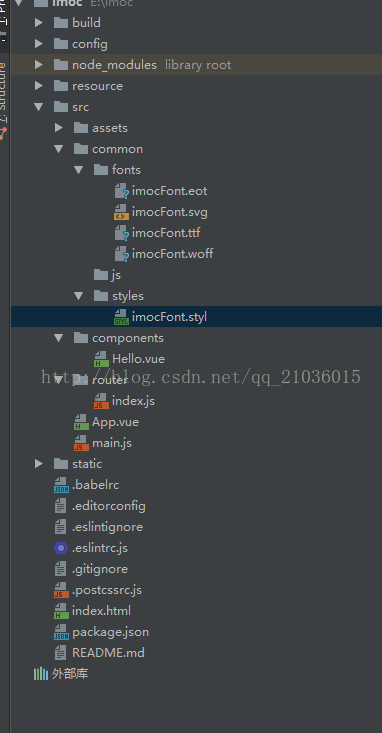Screen dimensions: 382x733
Task: Select the Hello.vue component file
Action: (138, 359)
